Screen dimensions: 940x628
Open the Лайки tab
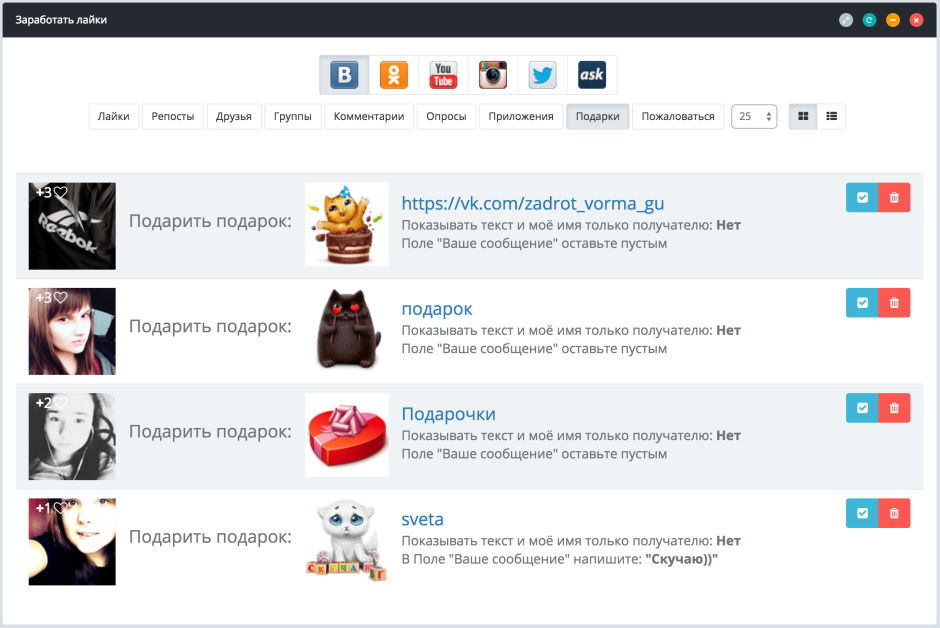tap(114, 116)
